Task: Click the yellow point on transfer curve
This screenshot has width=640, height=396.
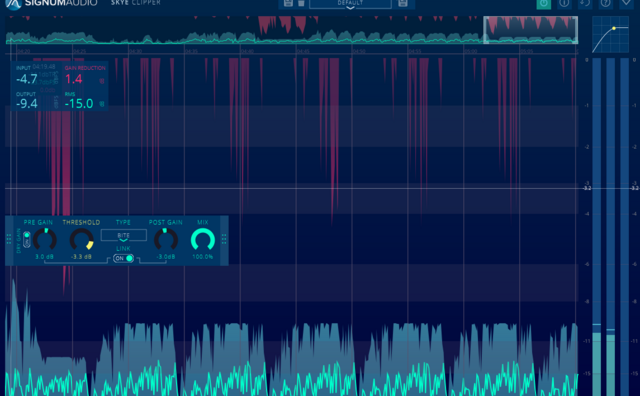Action: pos(613,29)
